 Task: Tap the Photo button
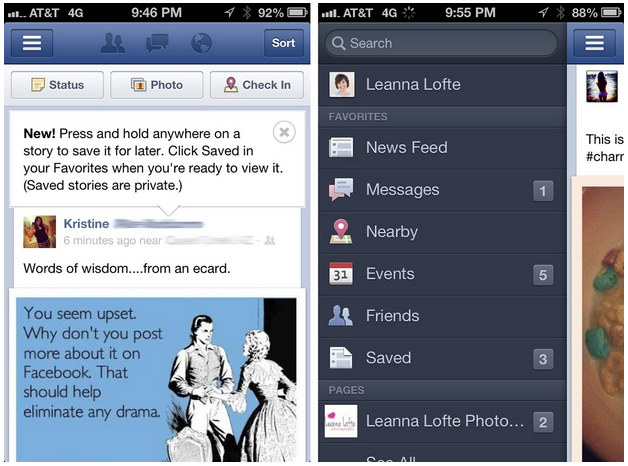[157, 85]
